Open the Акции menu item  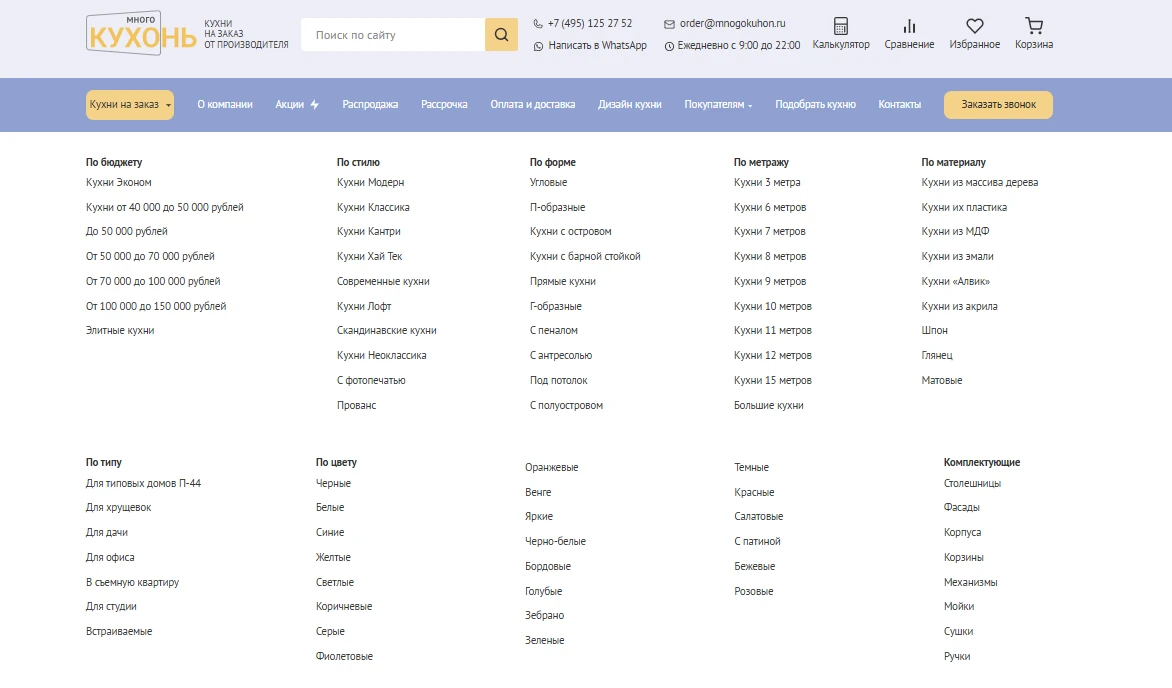(297, 105)
